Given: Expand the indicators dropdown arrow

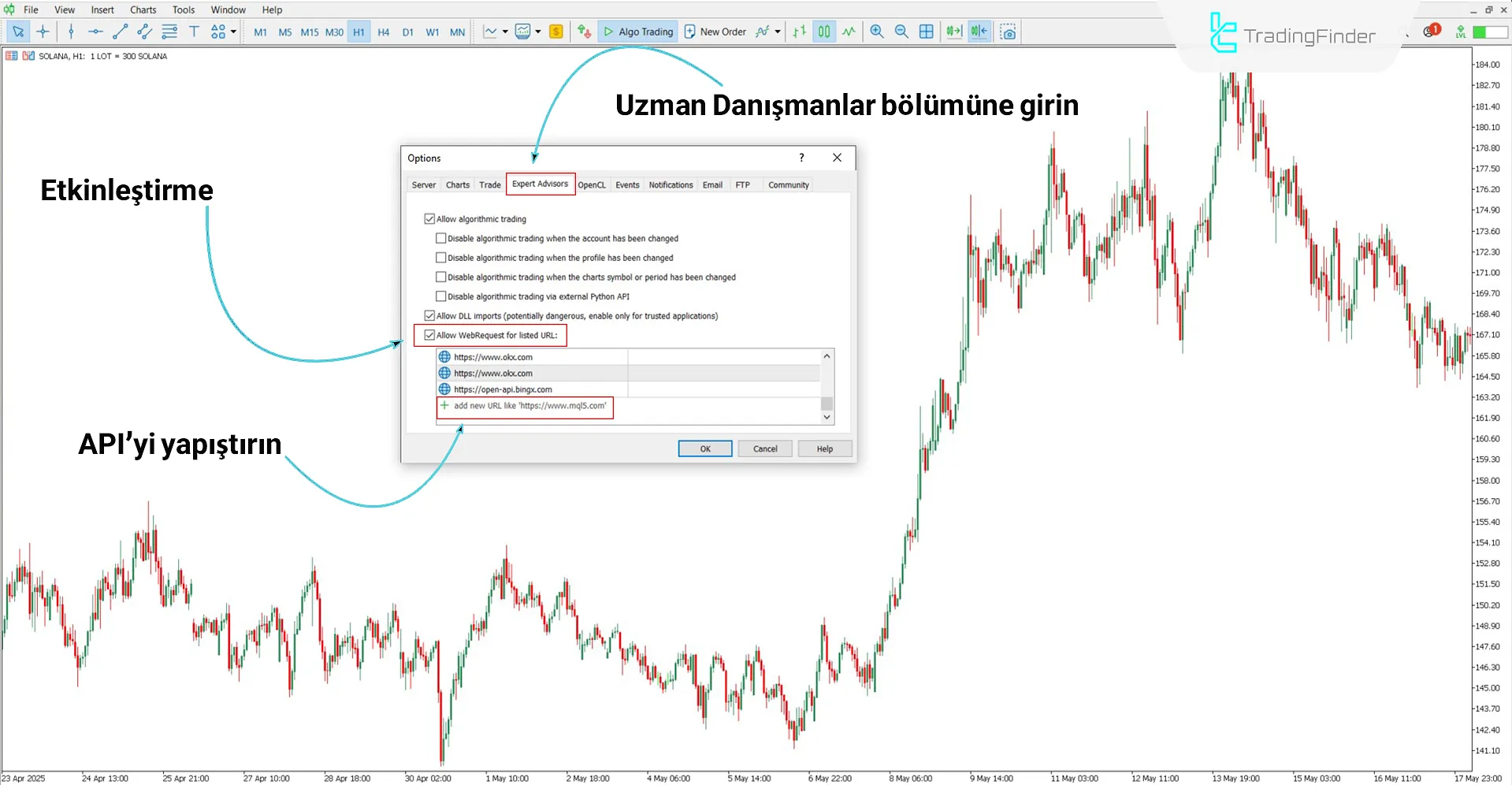Looking at the screenshot, I should (x=778, y=32).
